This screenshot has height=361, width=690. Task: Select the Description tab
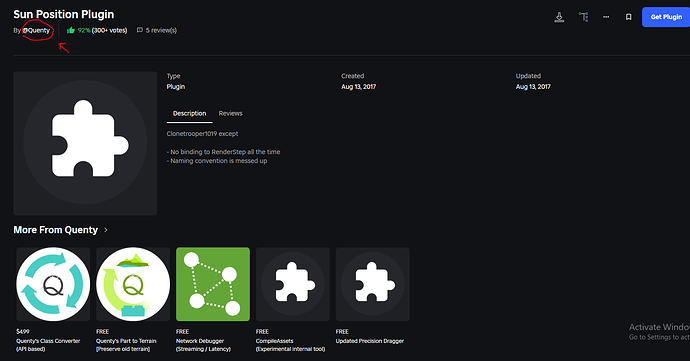(189, 113)
